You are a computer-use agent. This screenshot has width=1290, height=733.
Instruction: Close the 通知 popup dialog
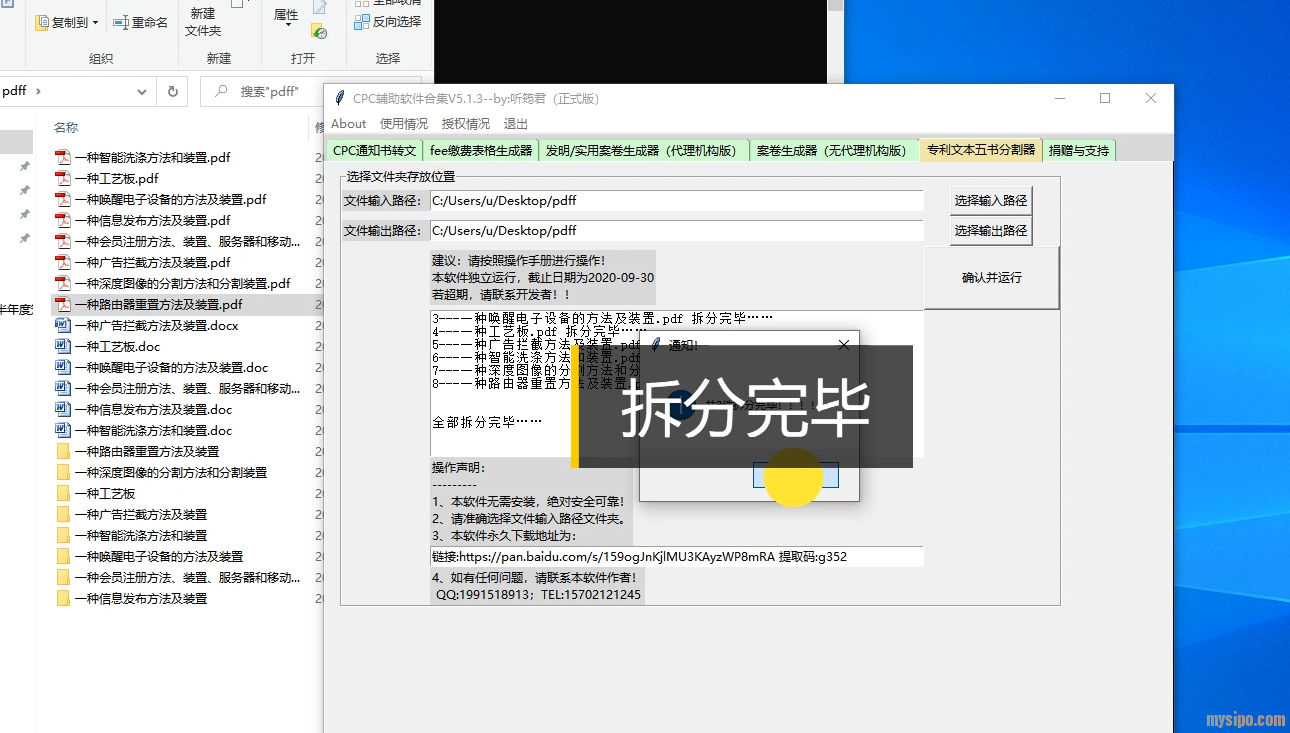point(843,345)
